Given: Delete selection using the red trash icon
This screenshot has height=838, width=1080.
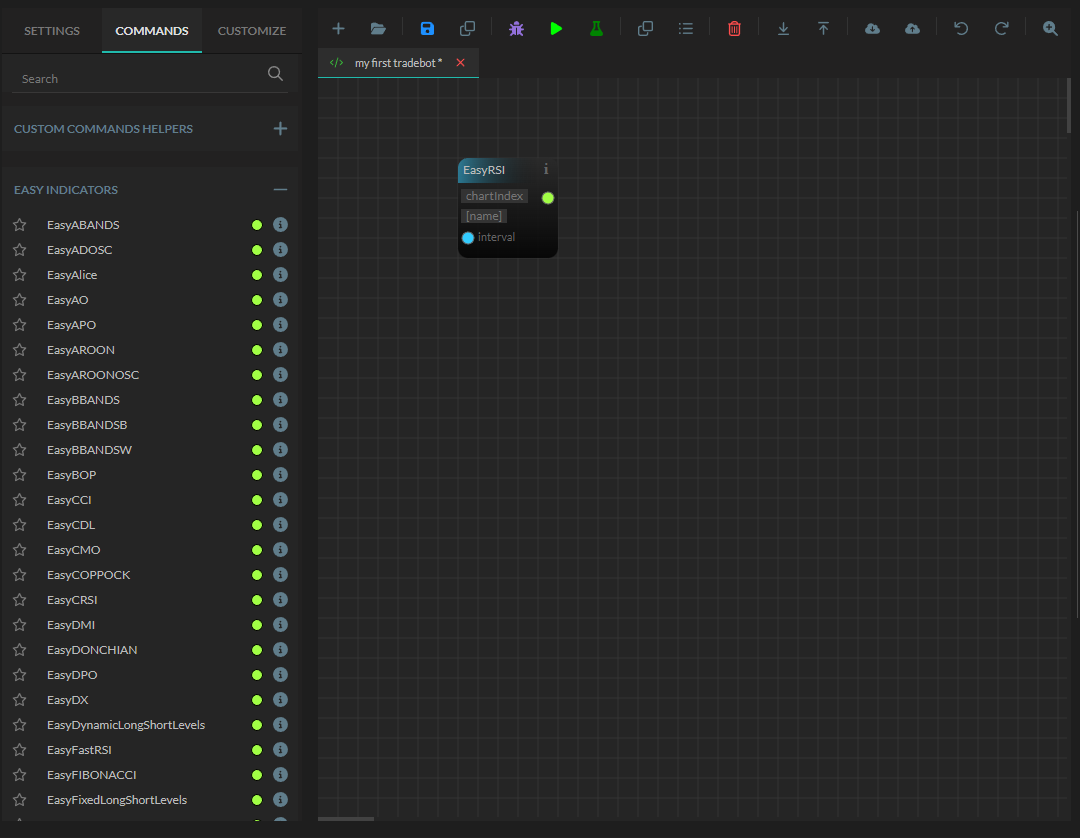Looking at the screenshot, I should tap(734, 28).
